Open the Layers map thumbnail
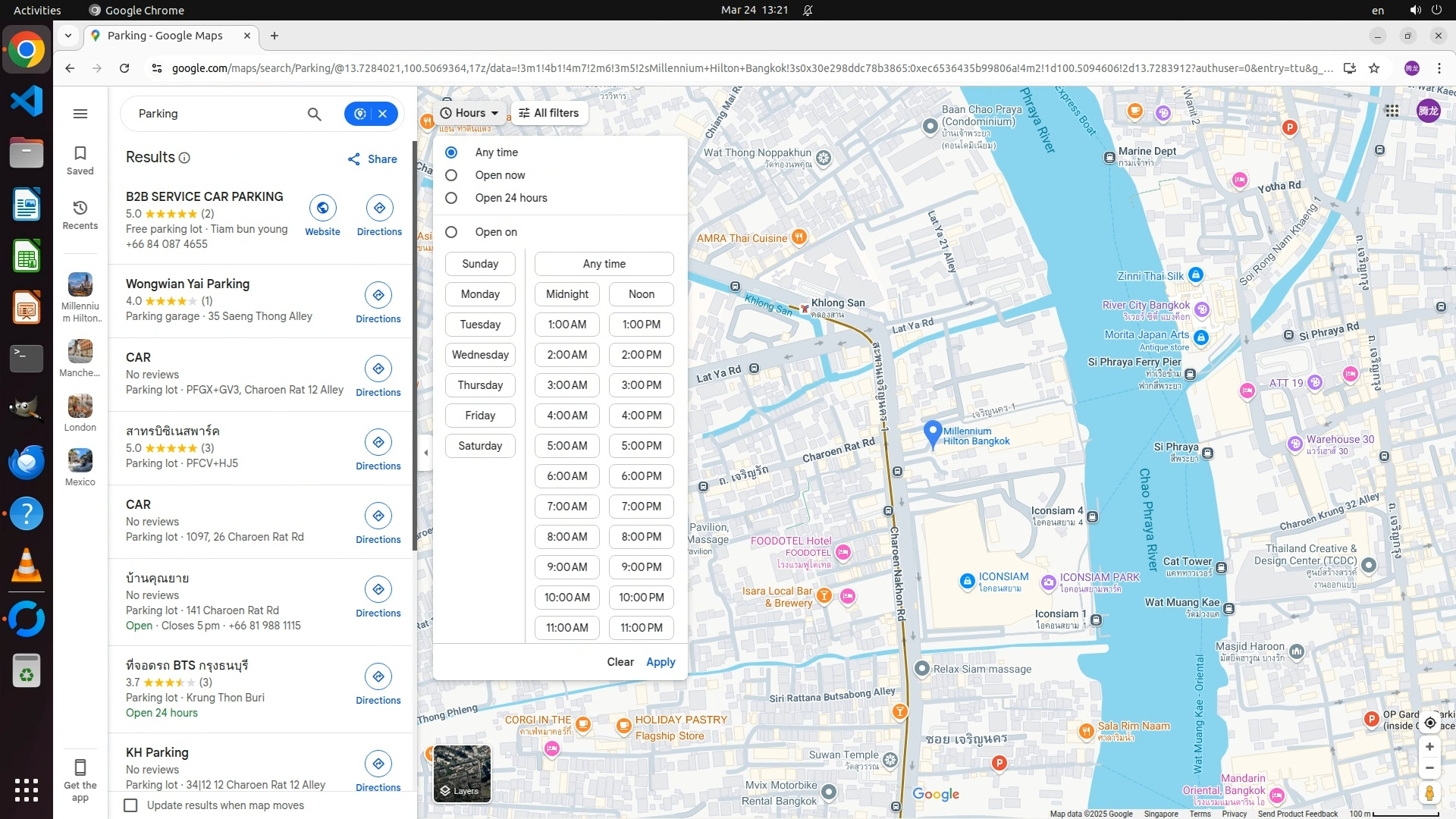Viewport: 1456px width, 819px height. coord(462,773)
